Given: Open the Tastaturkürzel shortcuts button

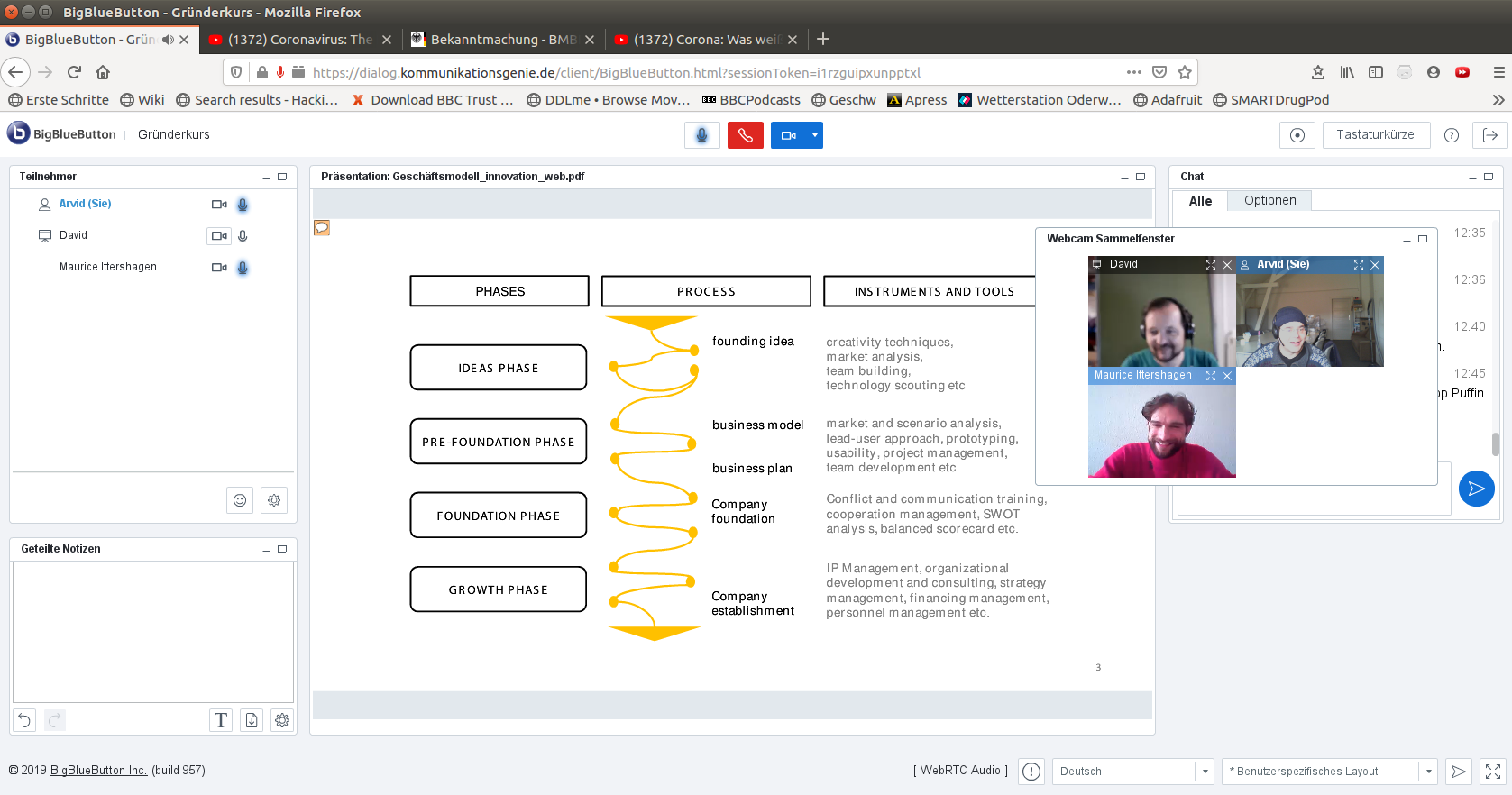Looking at the screenshot, I should point(1376,135).
